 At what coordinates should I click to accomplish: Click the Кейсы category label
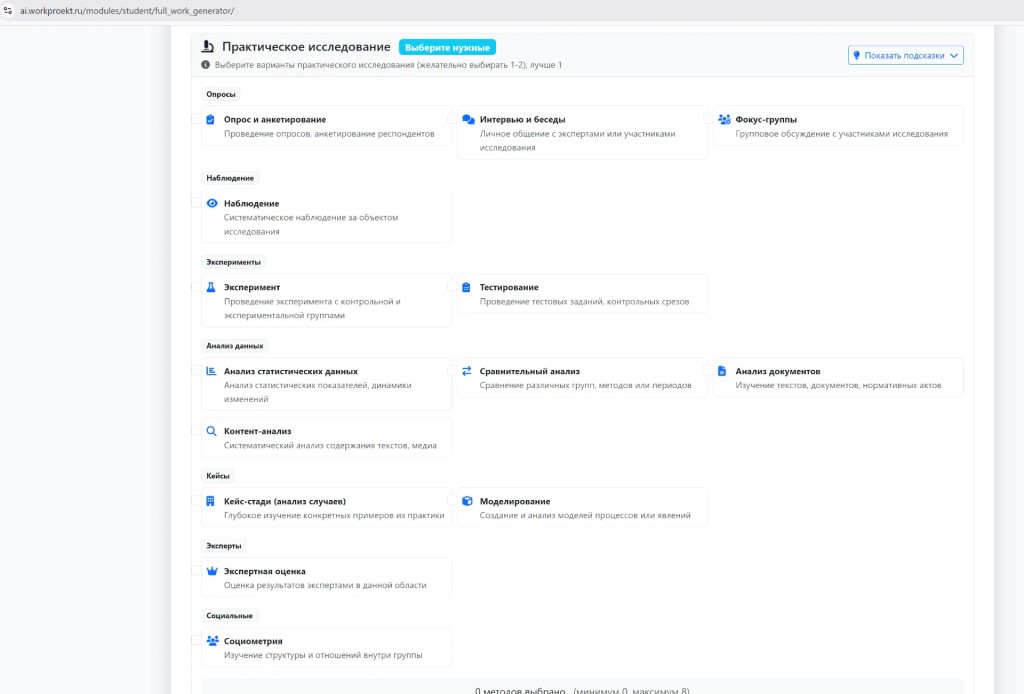pos(217,475)
